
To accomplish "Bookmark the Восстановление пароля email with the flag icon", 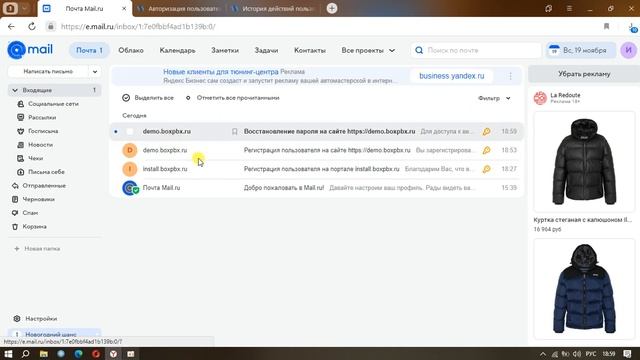I will pyautogui.click(x=235, y=131).
